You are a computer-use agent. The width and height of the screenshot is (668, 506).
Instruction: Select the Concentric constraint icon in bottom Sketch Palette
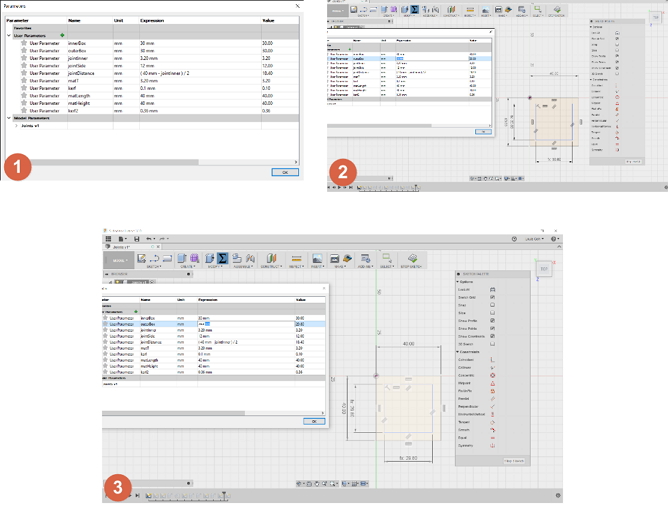(492, 375)
